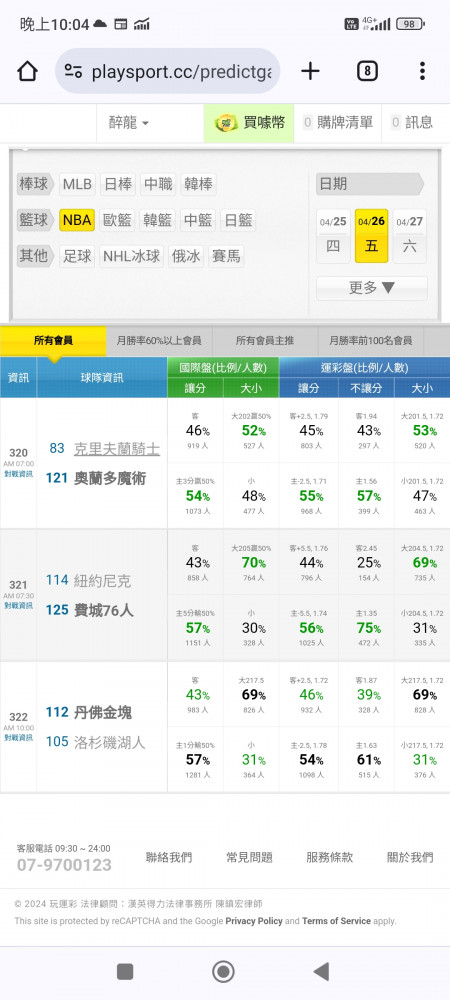Choose date 04/27 六
This screenshot has width=450, height=1000.
pyautogui.click(x=410, y=236)
